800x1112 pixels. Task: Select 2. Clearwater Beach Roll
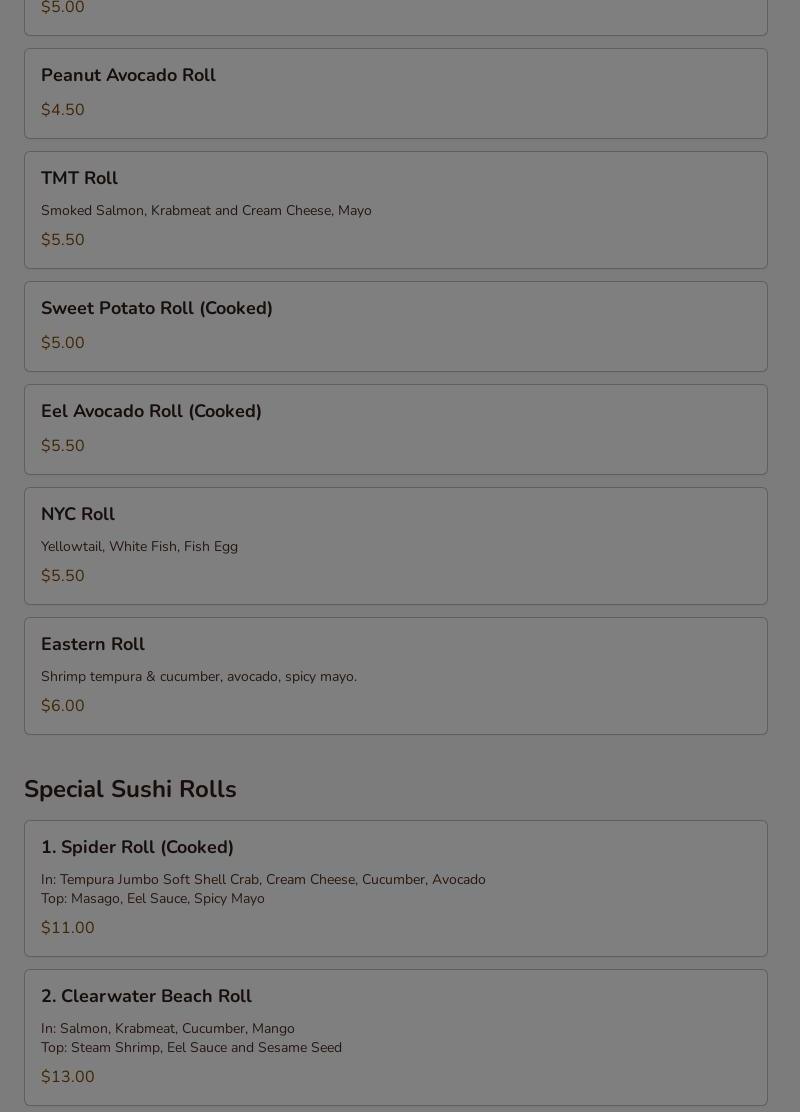click(396, 1038)
